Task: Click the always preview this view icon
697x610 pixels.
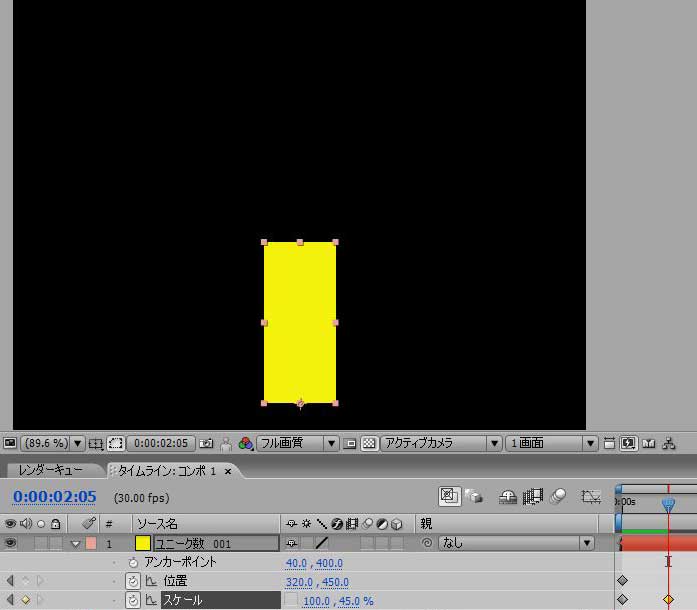Action: [10, 443]
